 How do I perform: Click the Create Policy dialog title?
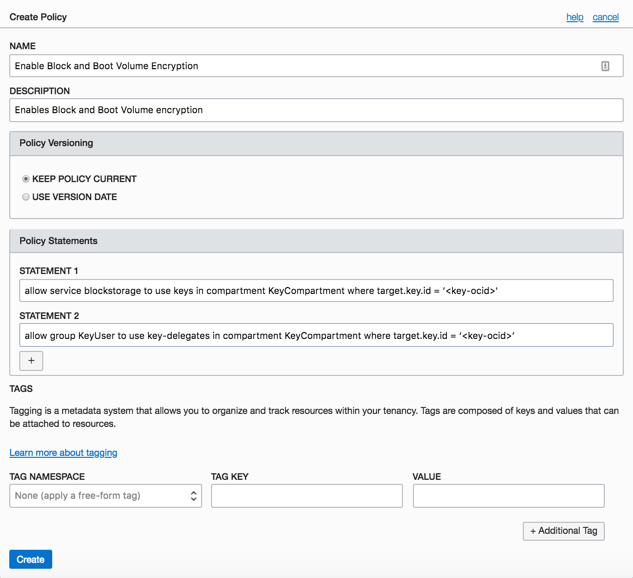point(38,17)
